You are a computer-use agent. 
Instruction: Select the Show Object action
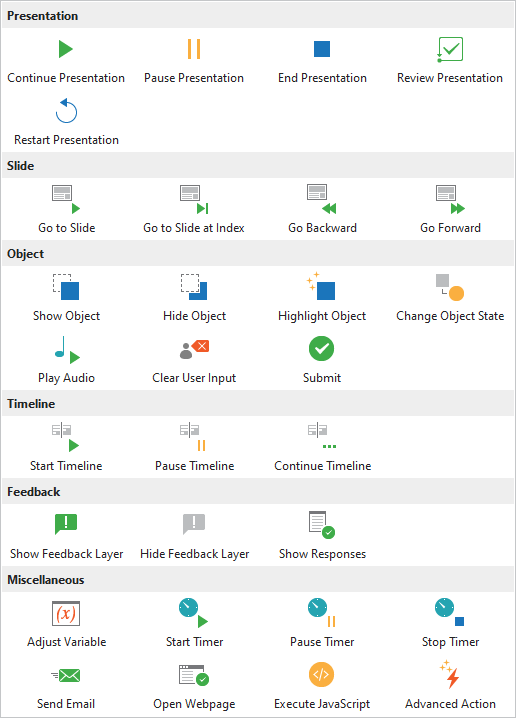(66, 298)
